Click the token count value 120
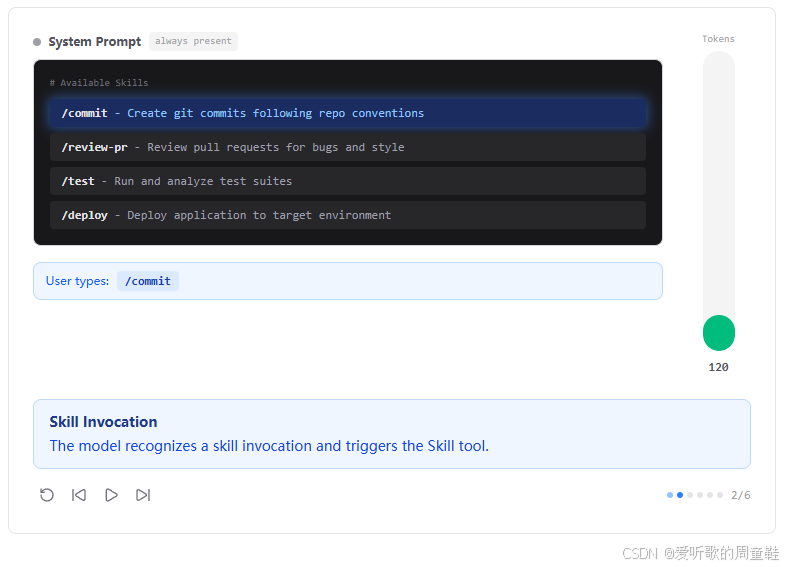The image size is (786, 567). (x=718, y=367)
